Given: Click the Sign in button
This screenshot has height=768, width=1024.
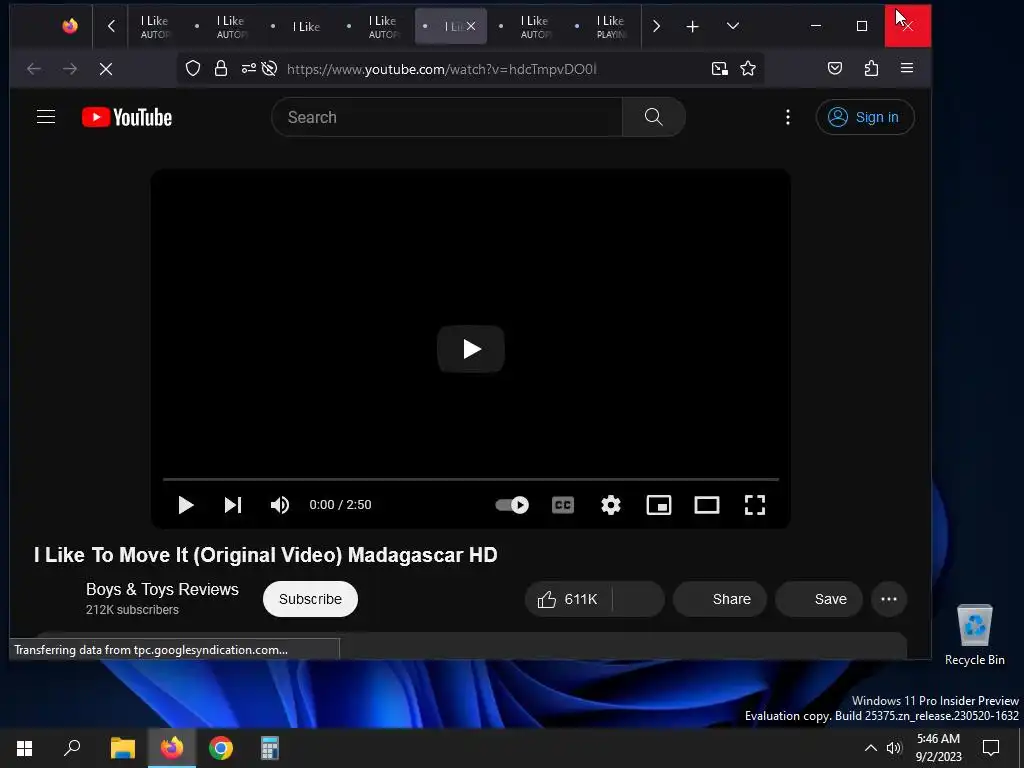Looking at the screenshot, I should tap(865, 117).
